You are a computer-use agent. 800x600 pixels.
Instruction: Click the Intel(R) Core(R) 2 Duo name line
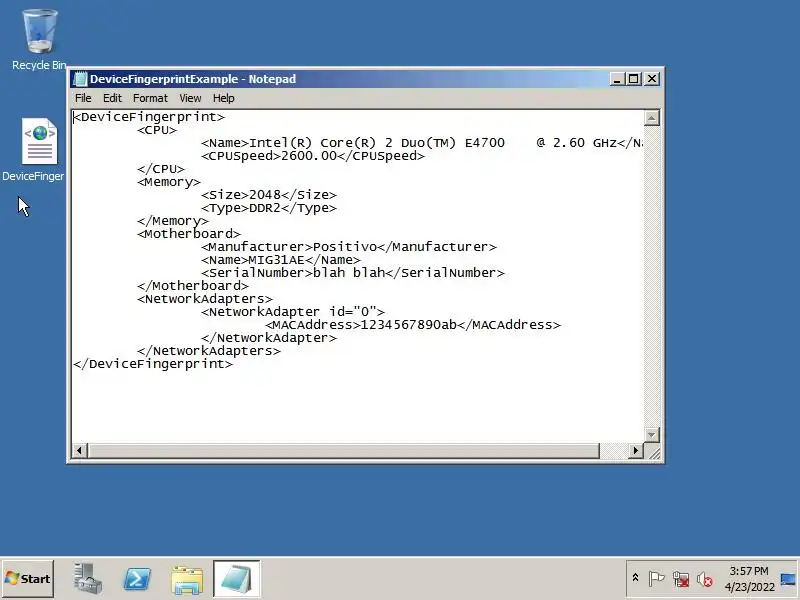(421, 143)
